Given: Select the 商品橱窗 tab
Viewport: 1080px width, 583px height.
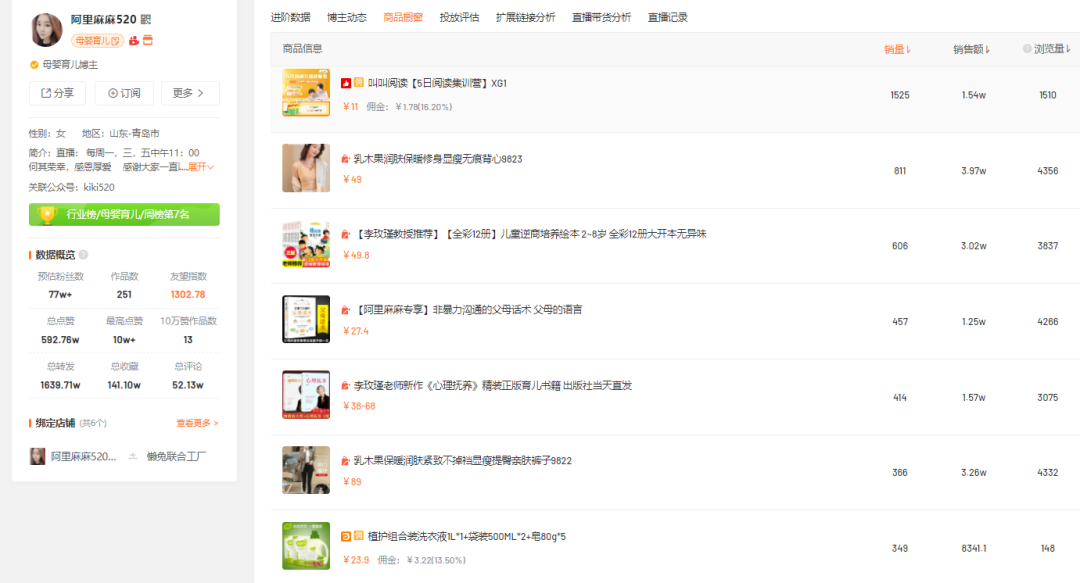Looking at the screenshot, I should pyautogui.click(x=403, y=17).
